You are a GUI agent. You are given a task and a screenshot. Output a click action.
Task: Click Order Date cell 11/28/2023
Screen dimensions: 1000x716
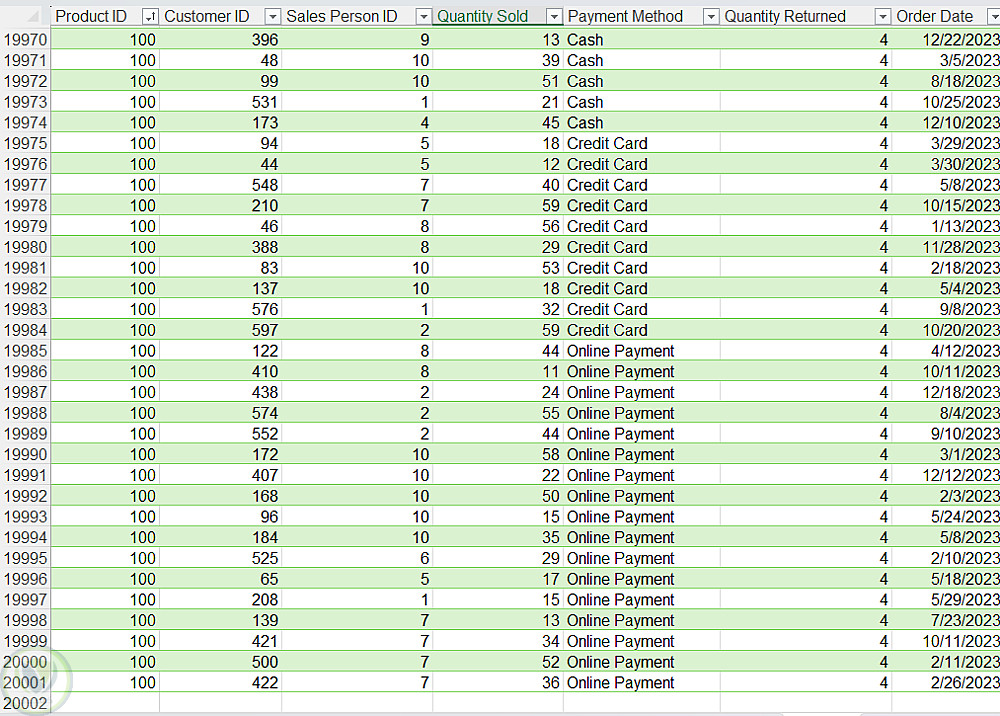pyautogui.click(x=946, y=247)
